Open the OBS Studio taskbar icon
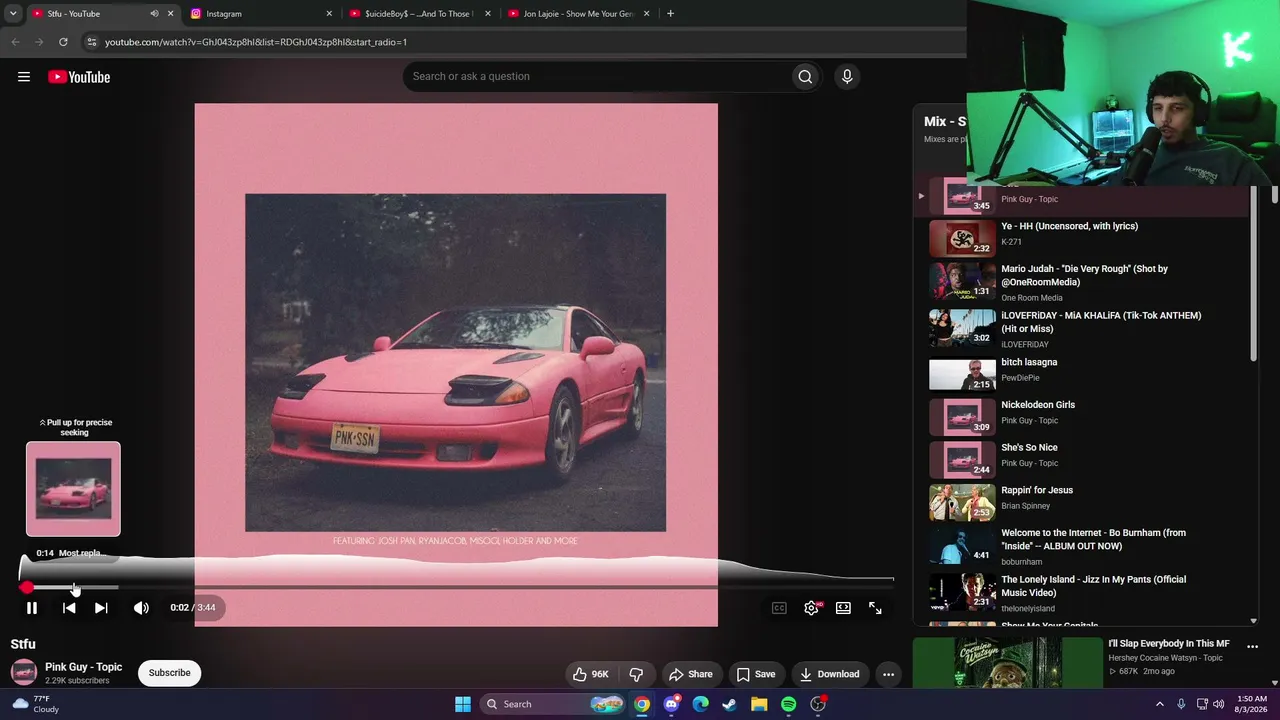This screenshot has height=720, width=1280. (x=818, y=704)
